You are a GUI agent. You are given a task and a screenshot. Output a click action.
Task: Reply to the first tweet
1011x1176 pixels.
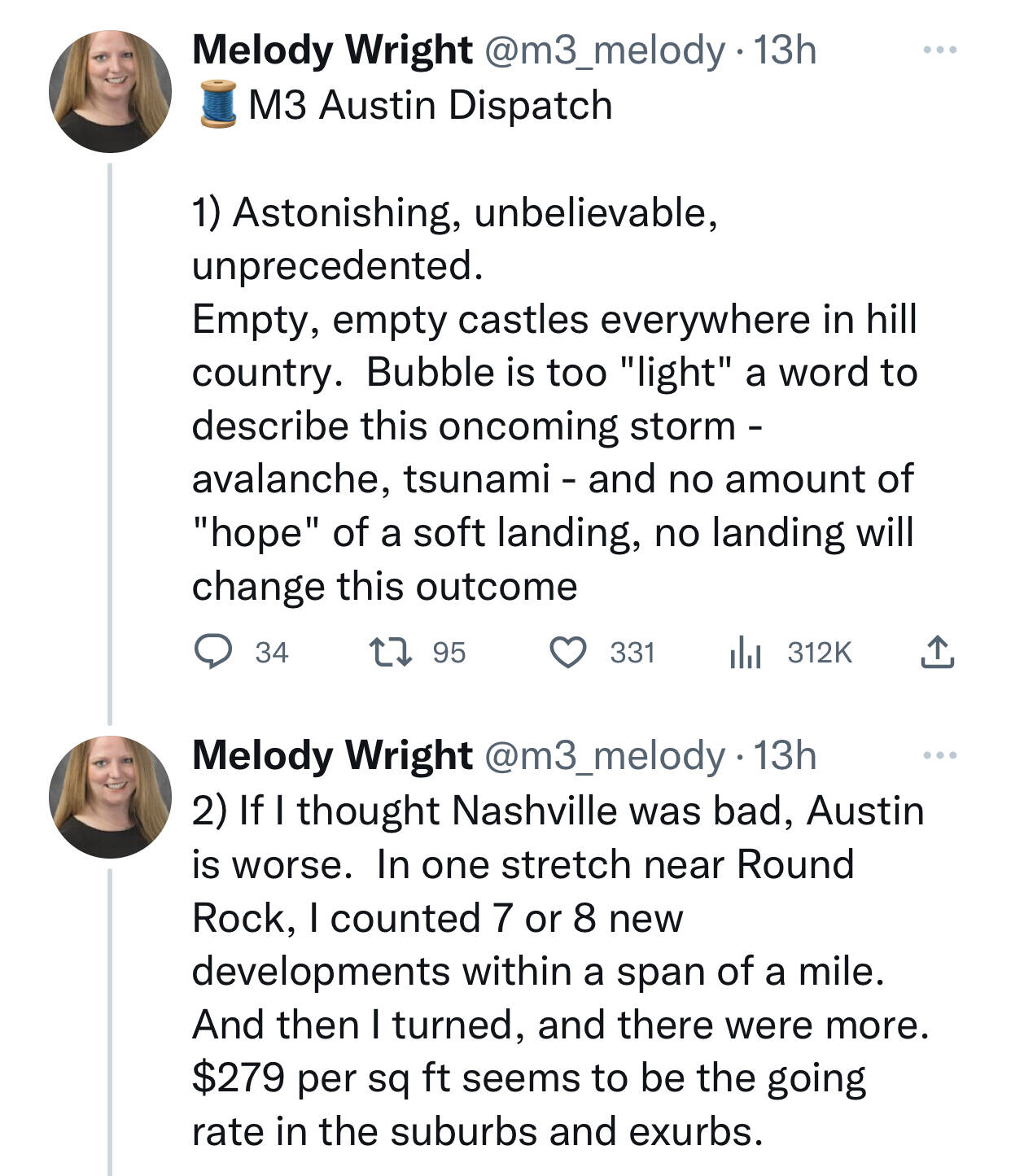213,653
